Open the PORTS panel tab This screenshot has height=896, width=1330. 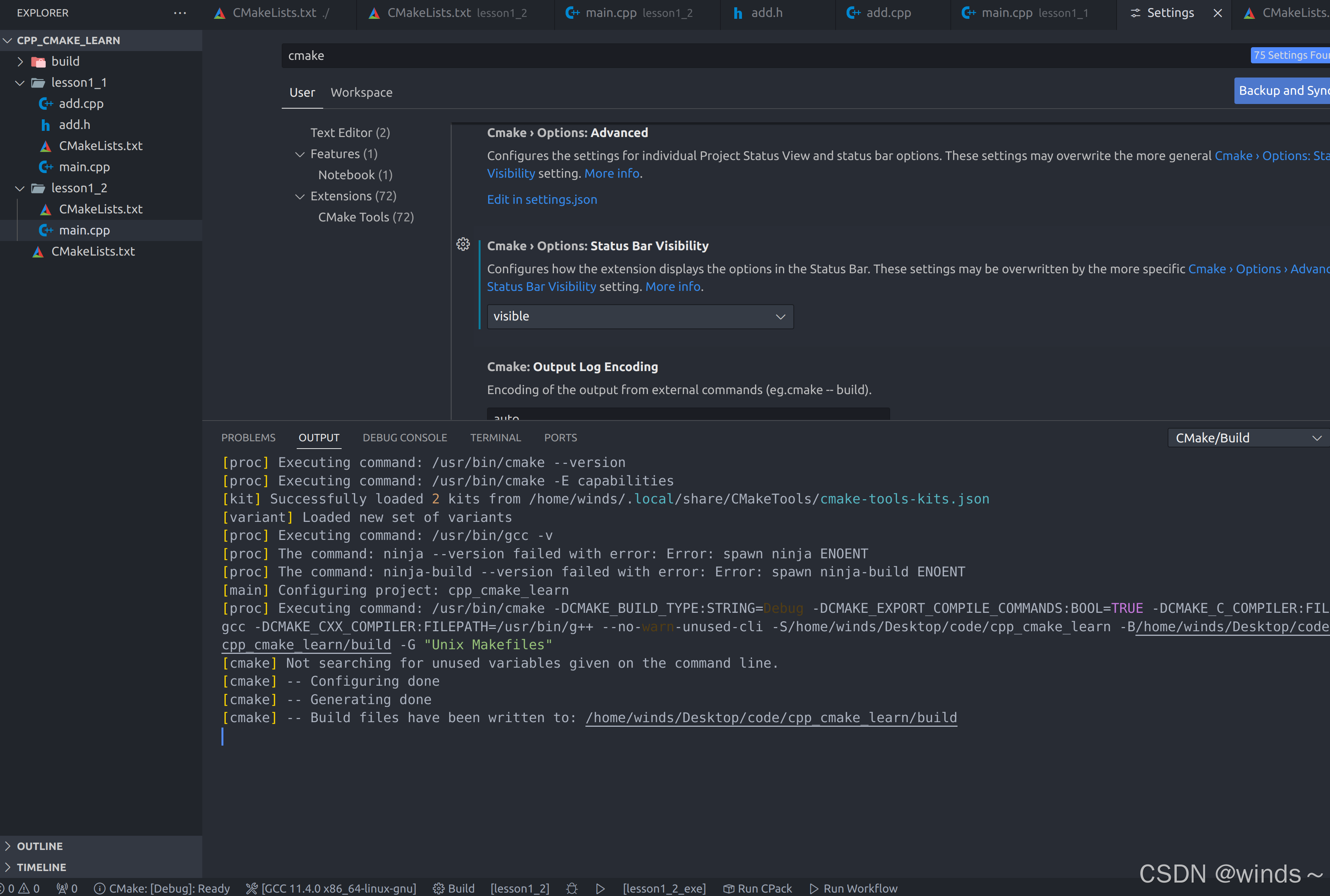[560, 438]
